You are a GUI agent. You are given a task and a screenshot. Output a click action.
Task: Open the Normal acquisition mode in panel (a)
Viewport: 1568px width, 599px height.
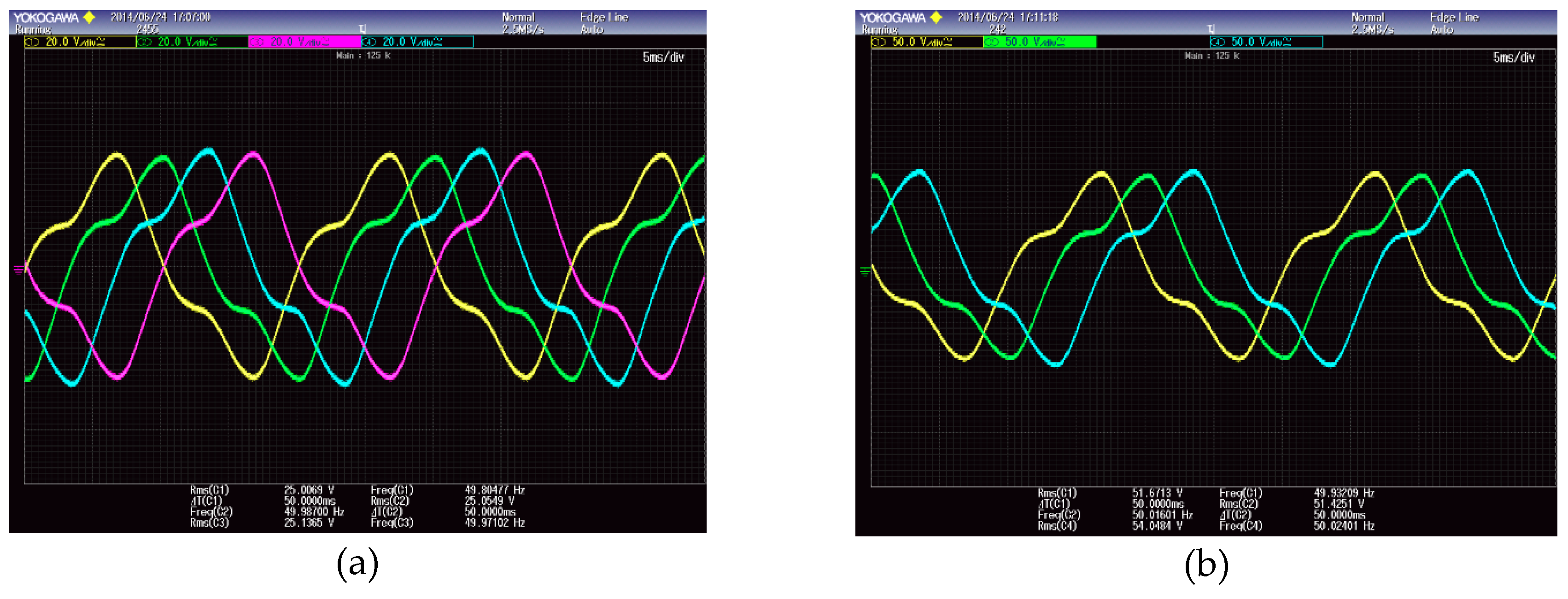518,17
